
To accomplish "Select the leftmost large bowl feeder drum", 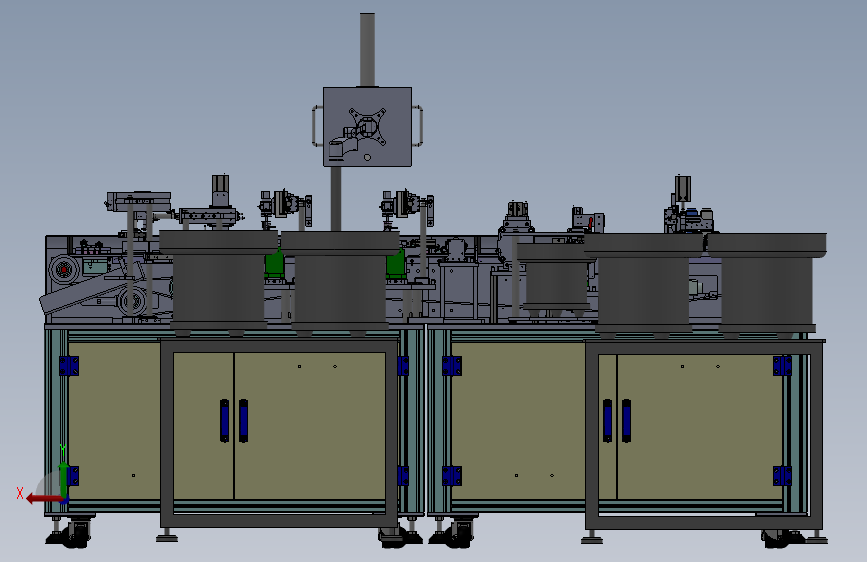I will 218,282.
